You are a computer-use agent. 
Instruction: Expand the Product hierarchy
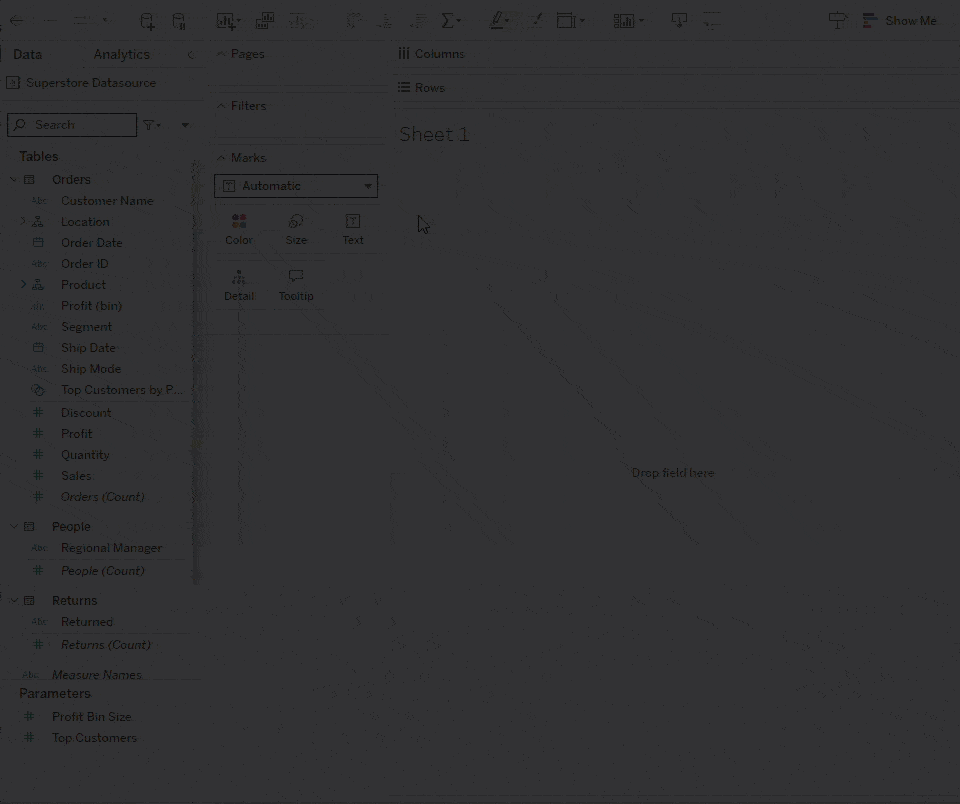point(24,285)
